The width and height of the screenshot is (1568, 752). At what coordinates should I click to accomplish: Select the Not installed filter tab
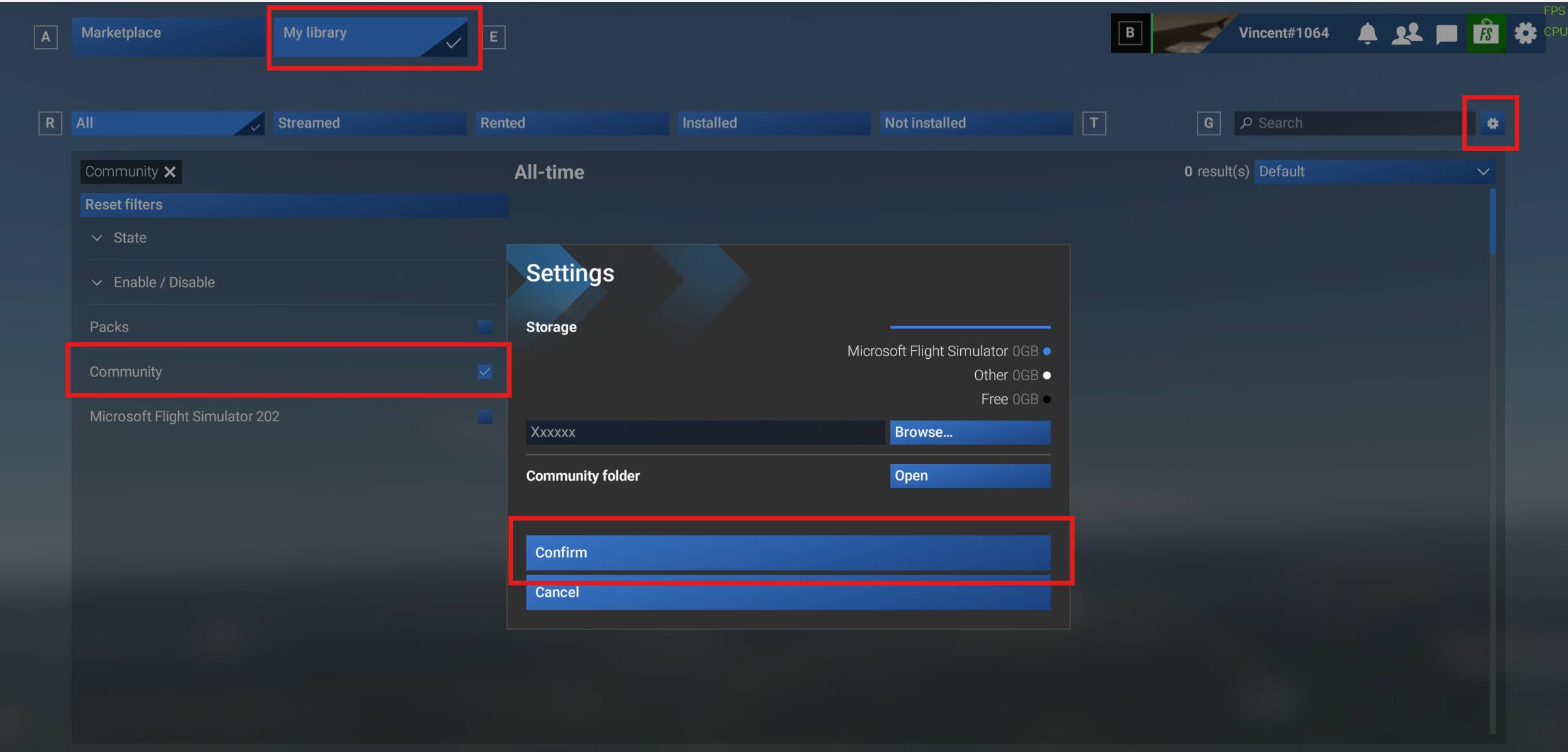[975, 123]
